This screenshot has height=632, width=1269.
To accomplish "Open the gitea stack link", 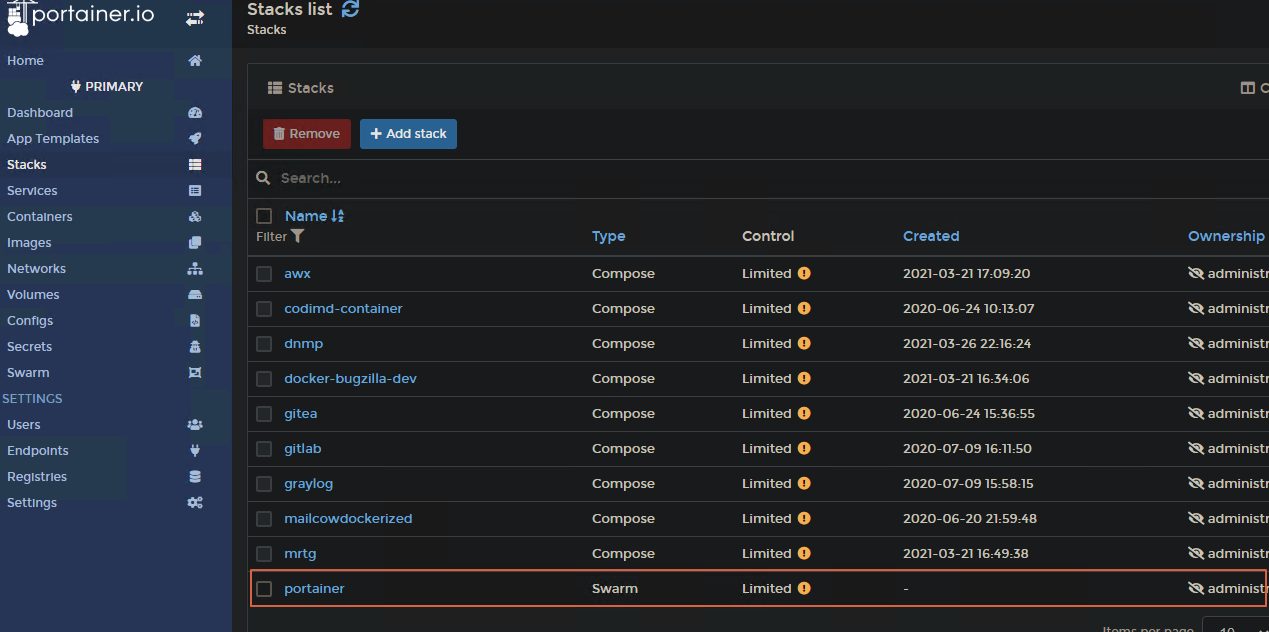I will [x=301, y=414].
